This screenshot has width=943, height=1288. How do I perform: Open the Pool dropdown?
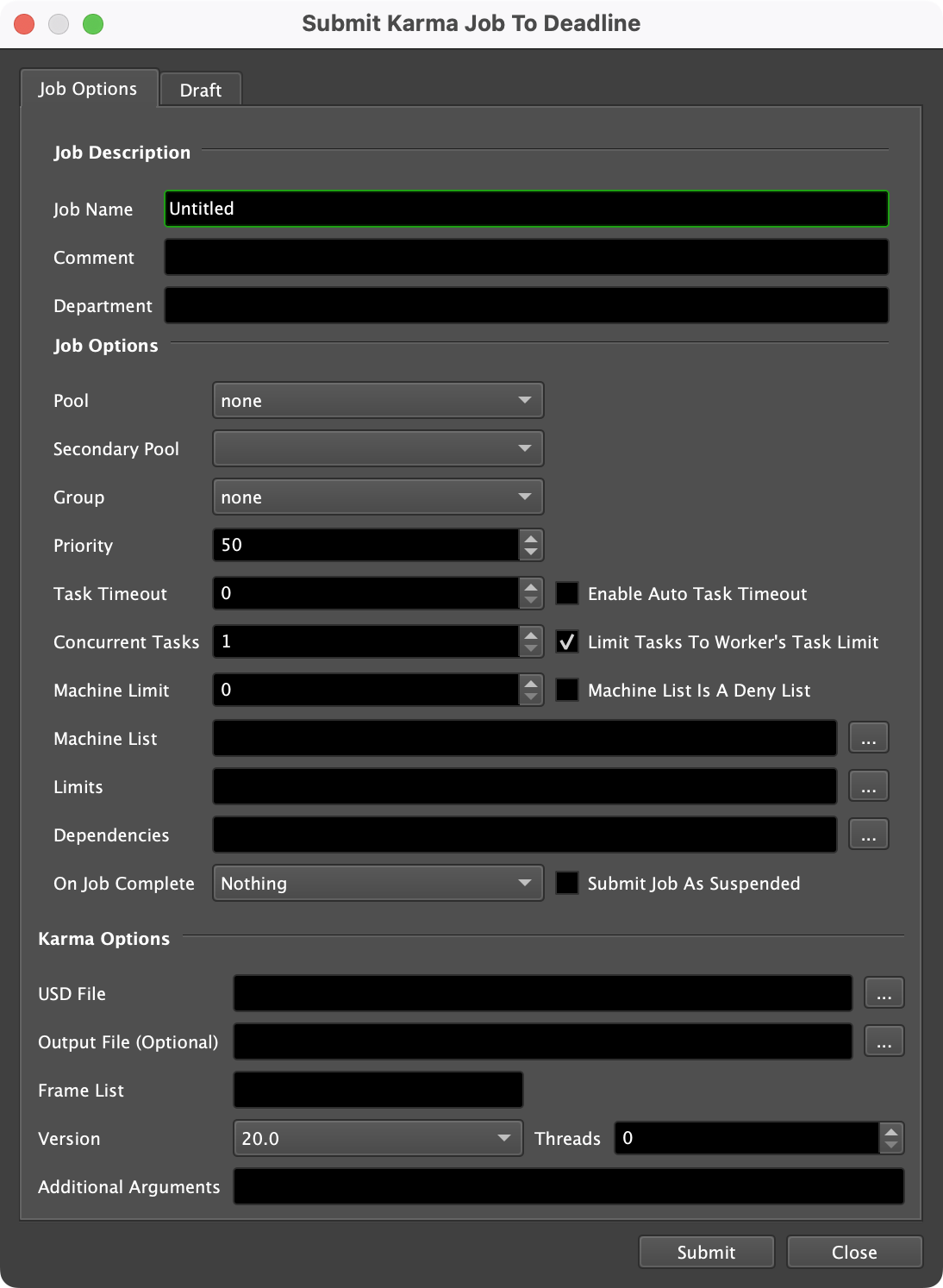click(377, 400)
